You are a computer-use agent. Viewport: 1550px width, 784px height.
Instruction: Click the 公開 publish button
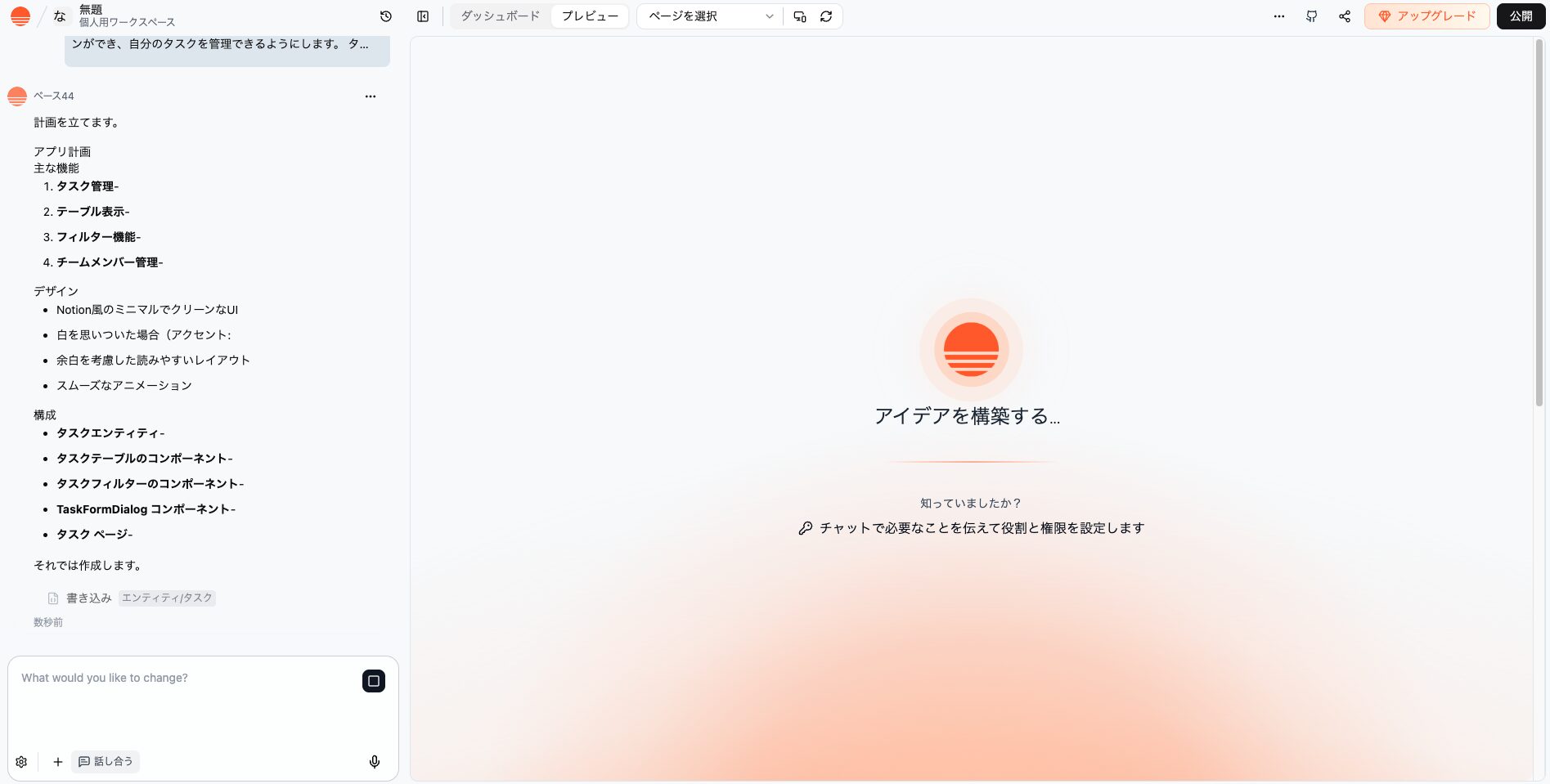[x=1521, y=16]
